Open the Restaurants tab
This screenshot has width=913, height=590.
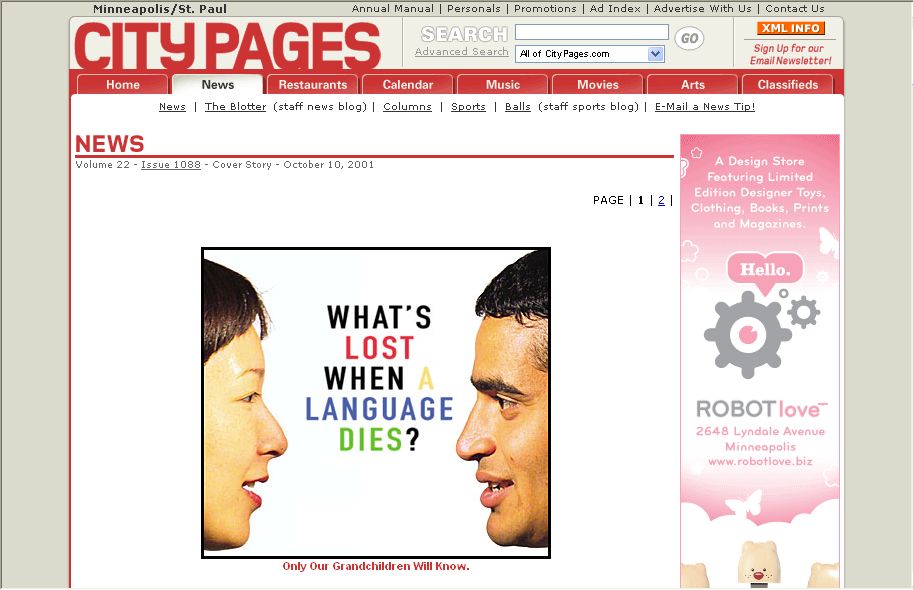pos(313,84)
